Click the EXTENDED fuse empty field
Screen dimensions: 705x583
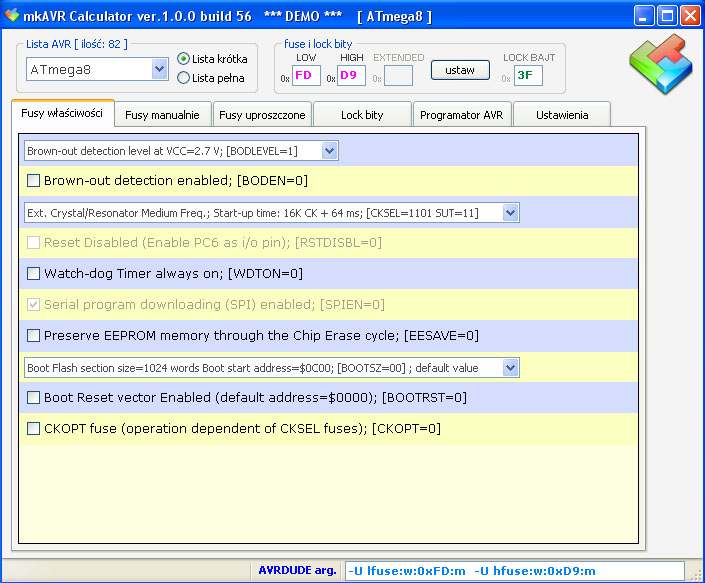coord(399,75)
